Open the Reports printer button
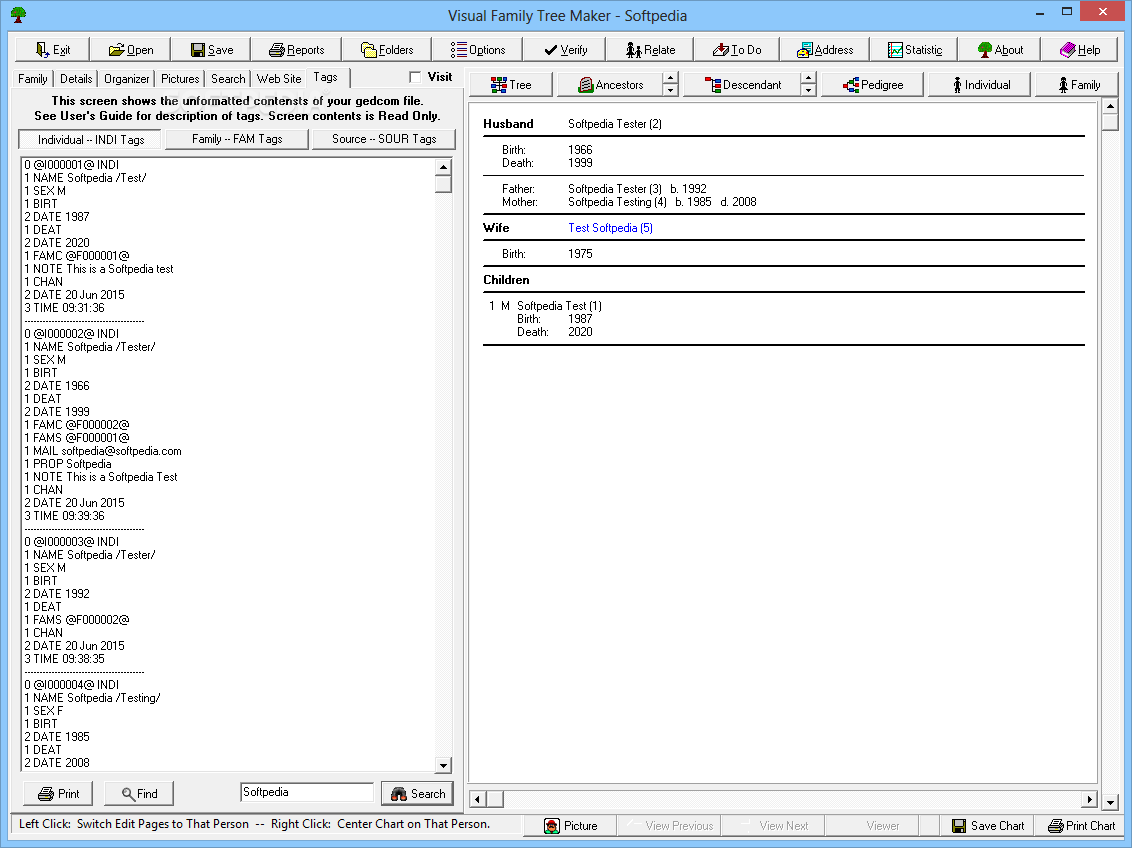 pyautogui.click(x=296, y=50)
